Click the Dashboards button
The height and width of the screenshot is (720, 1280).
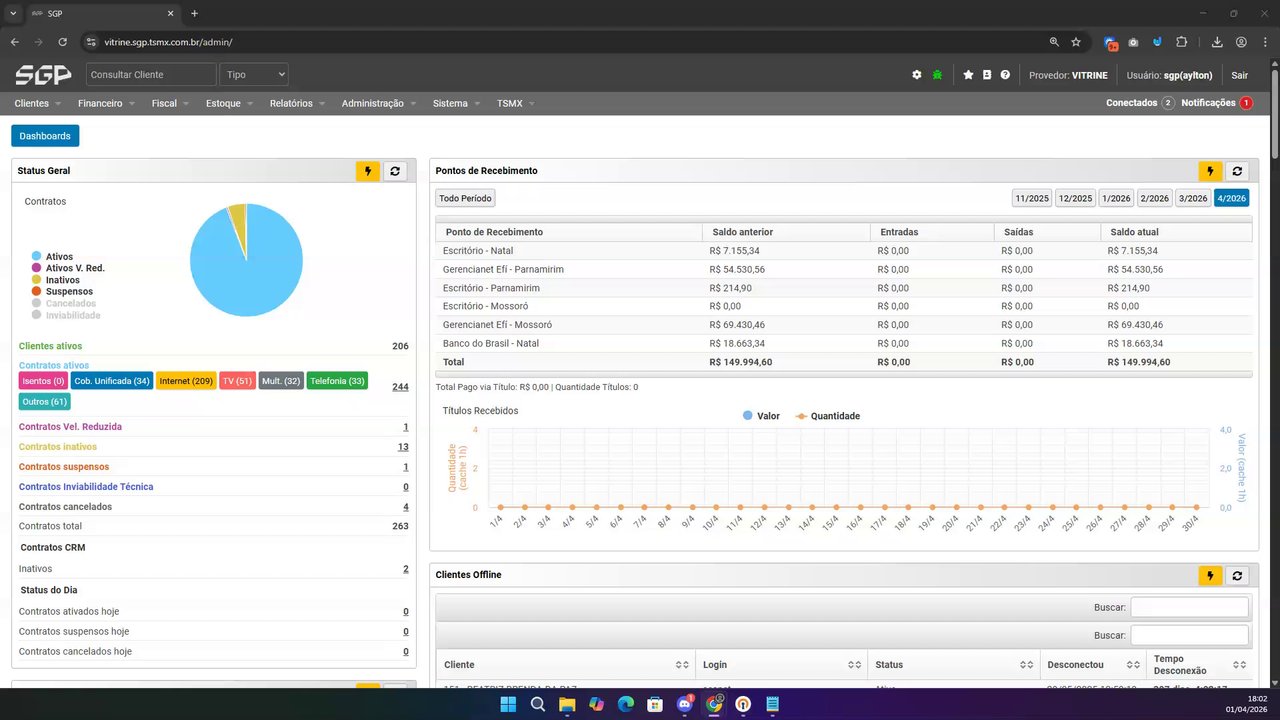[x=45, y=136]
